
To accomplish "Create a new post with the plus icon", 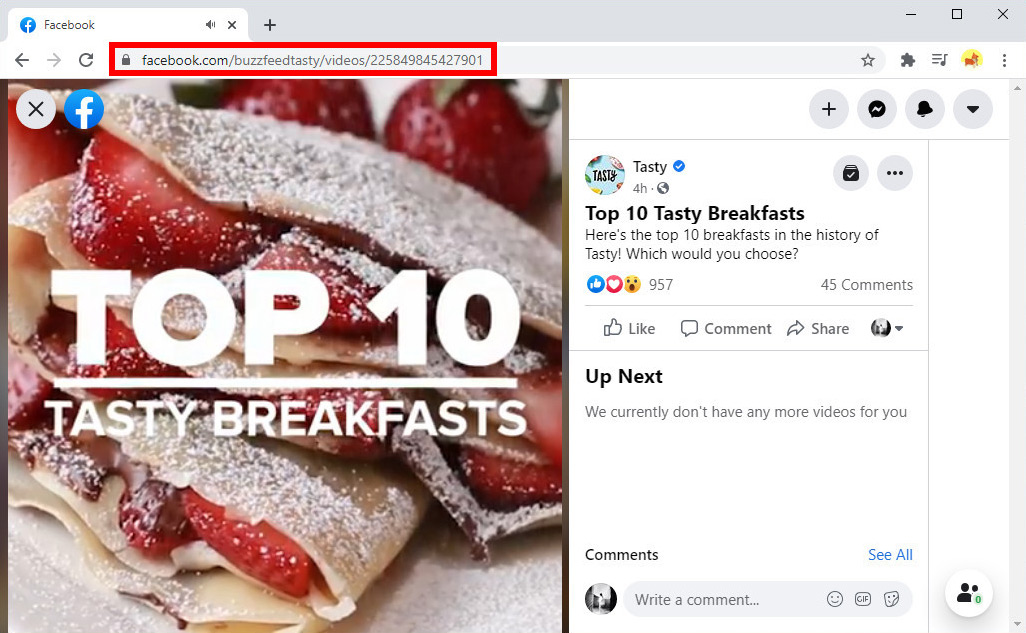I will pos(829,109).
